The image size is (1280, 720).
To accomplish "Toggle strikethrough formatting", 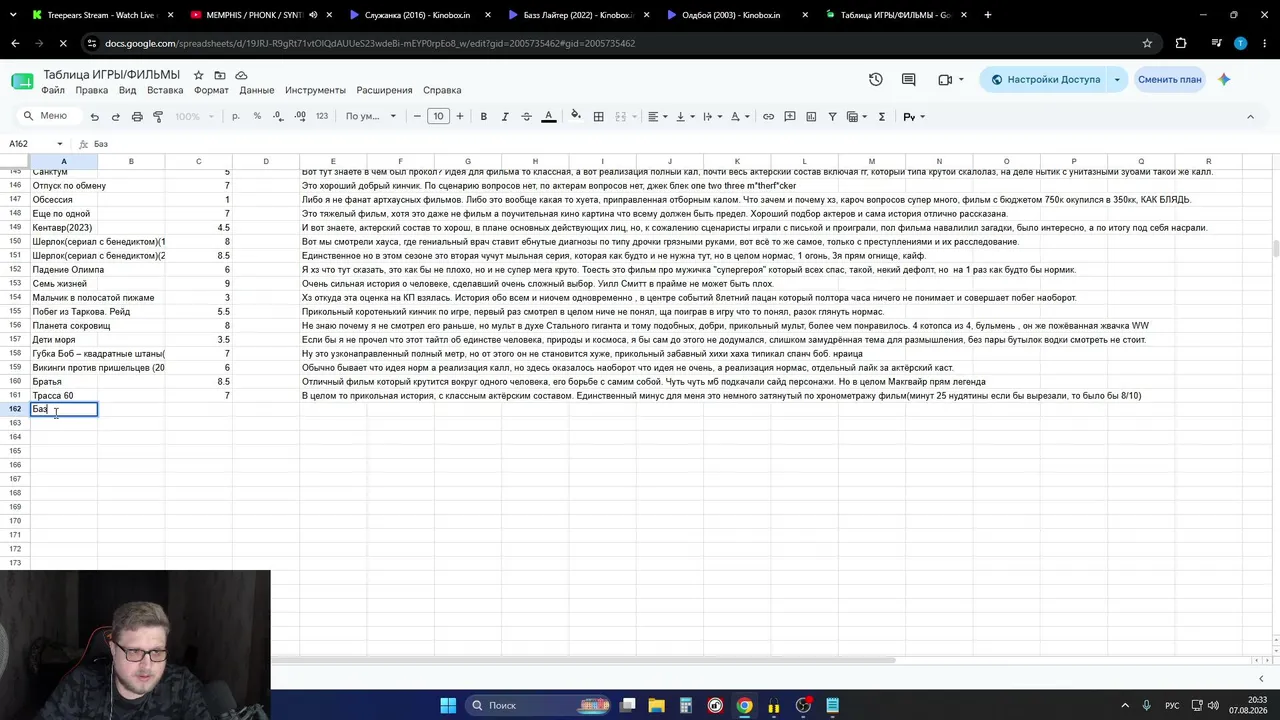I will pyautogui.click(x=526, y=117).
